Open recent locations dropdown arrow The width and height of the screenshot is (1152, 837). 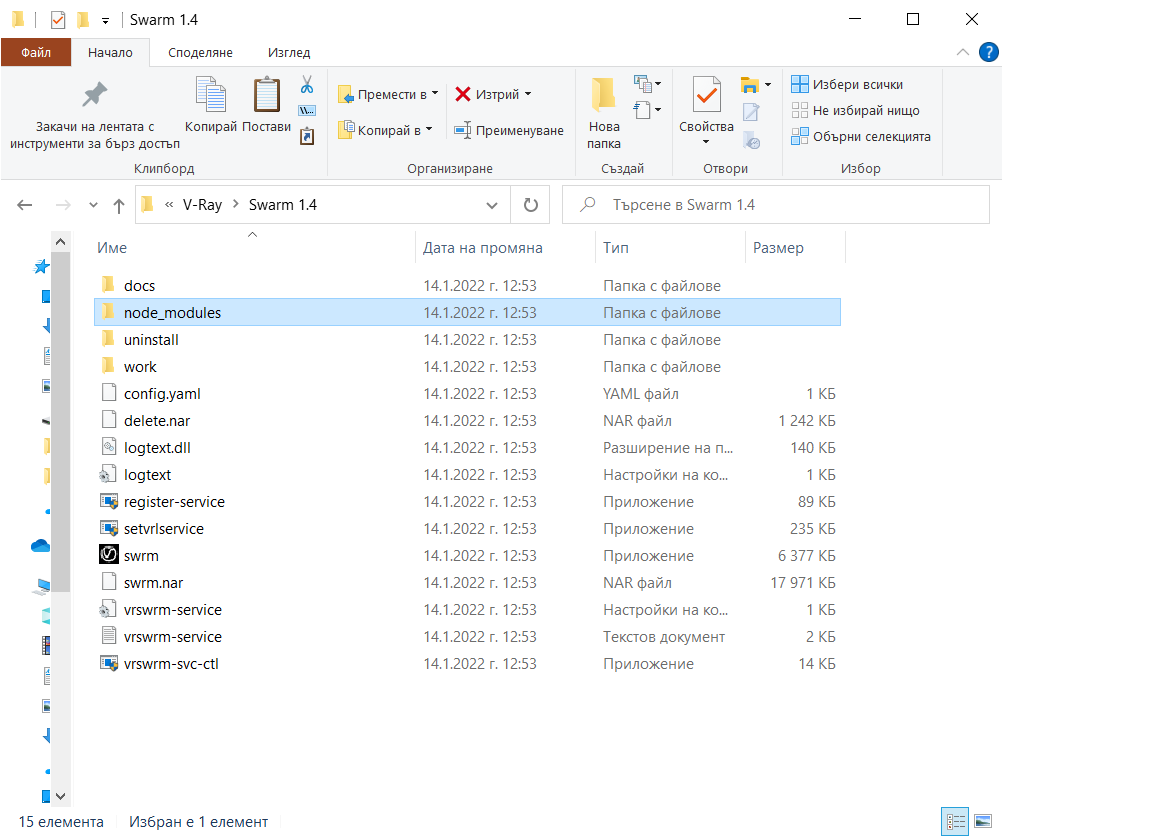point(93,205)
